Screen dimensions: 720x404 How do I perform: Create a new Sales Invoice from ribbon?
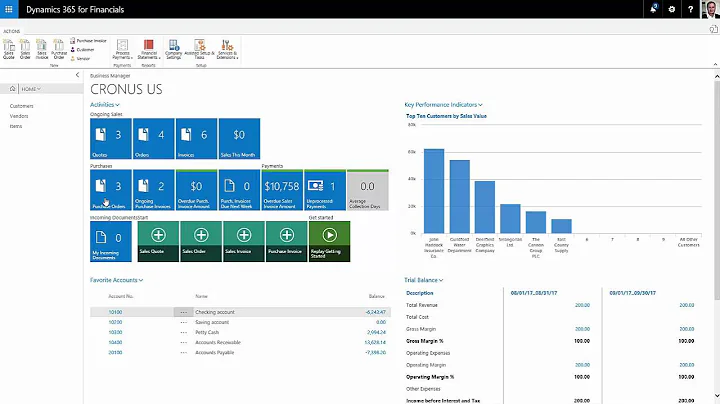[42, 49]
